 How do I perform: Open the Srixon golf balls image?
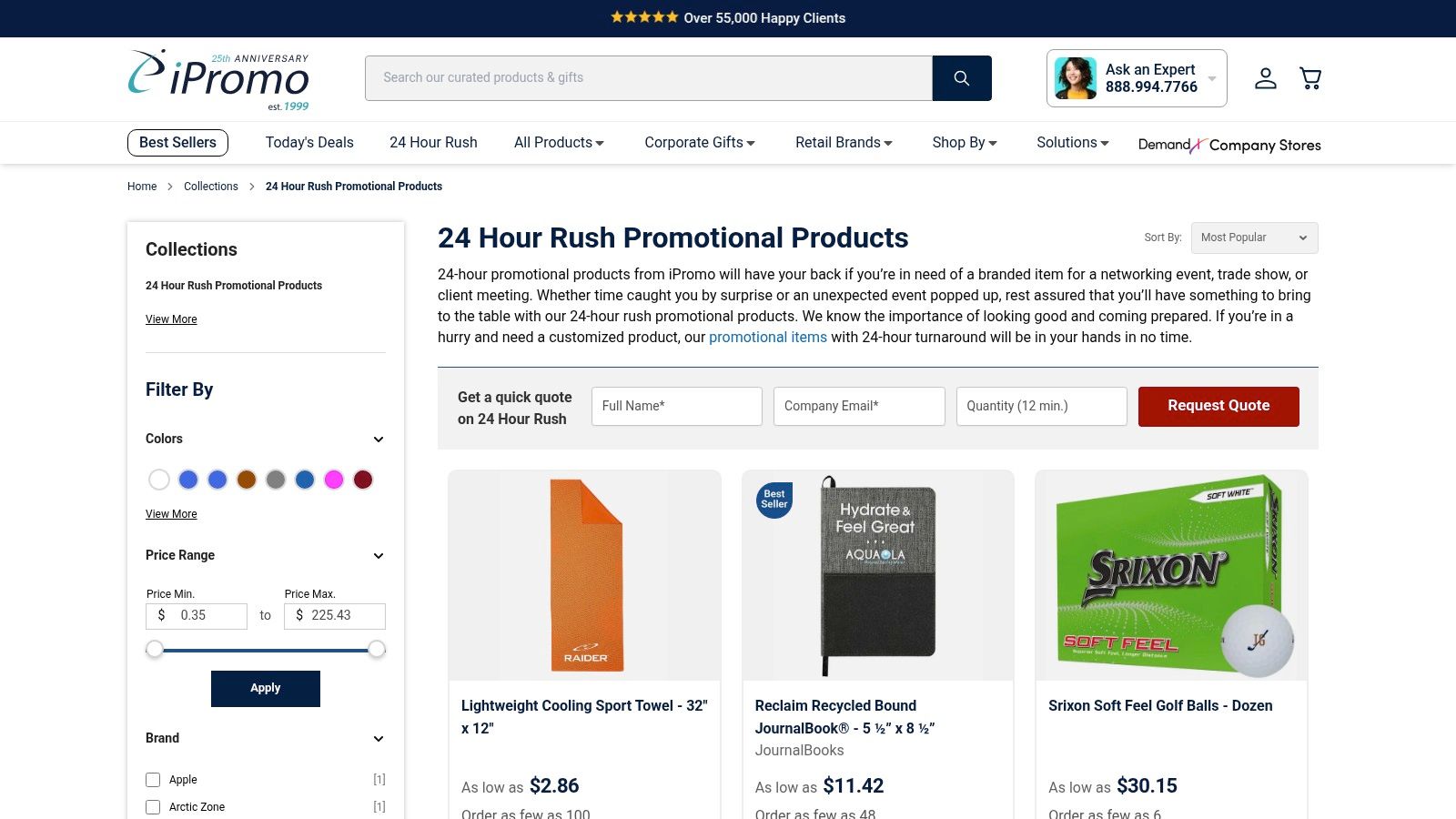[1172, 575]
